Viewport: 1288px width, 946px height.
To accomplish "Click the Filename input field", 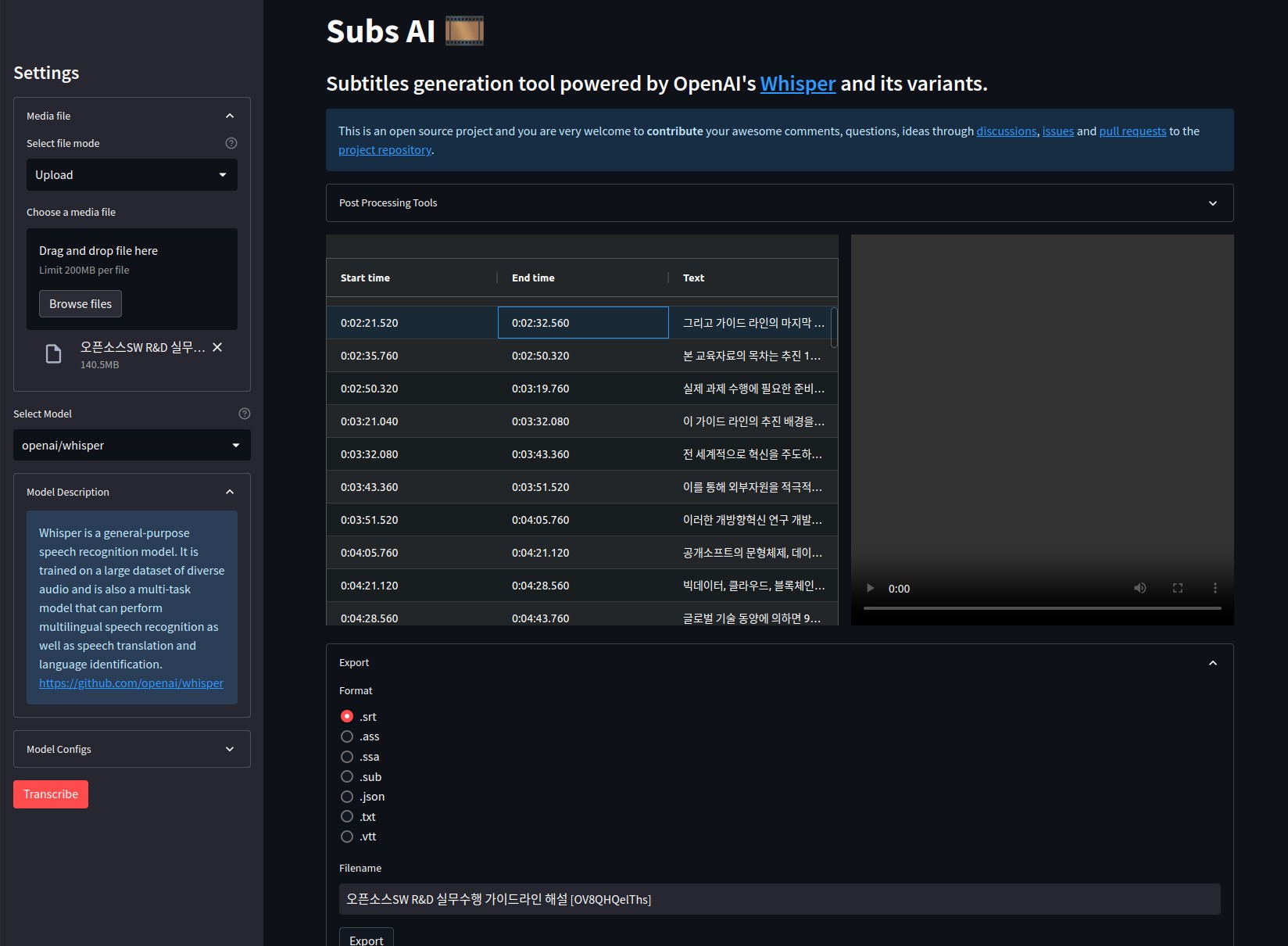I will 779,899.
